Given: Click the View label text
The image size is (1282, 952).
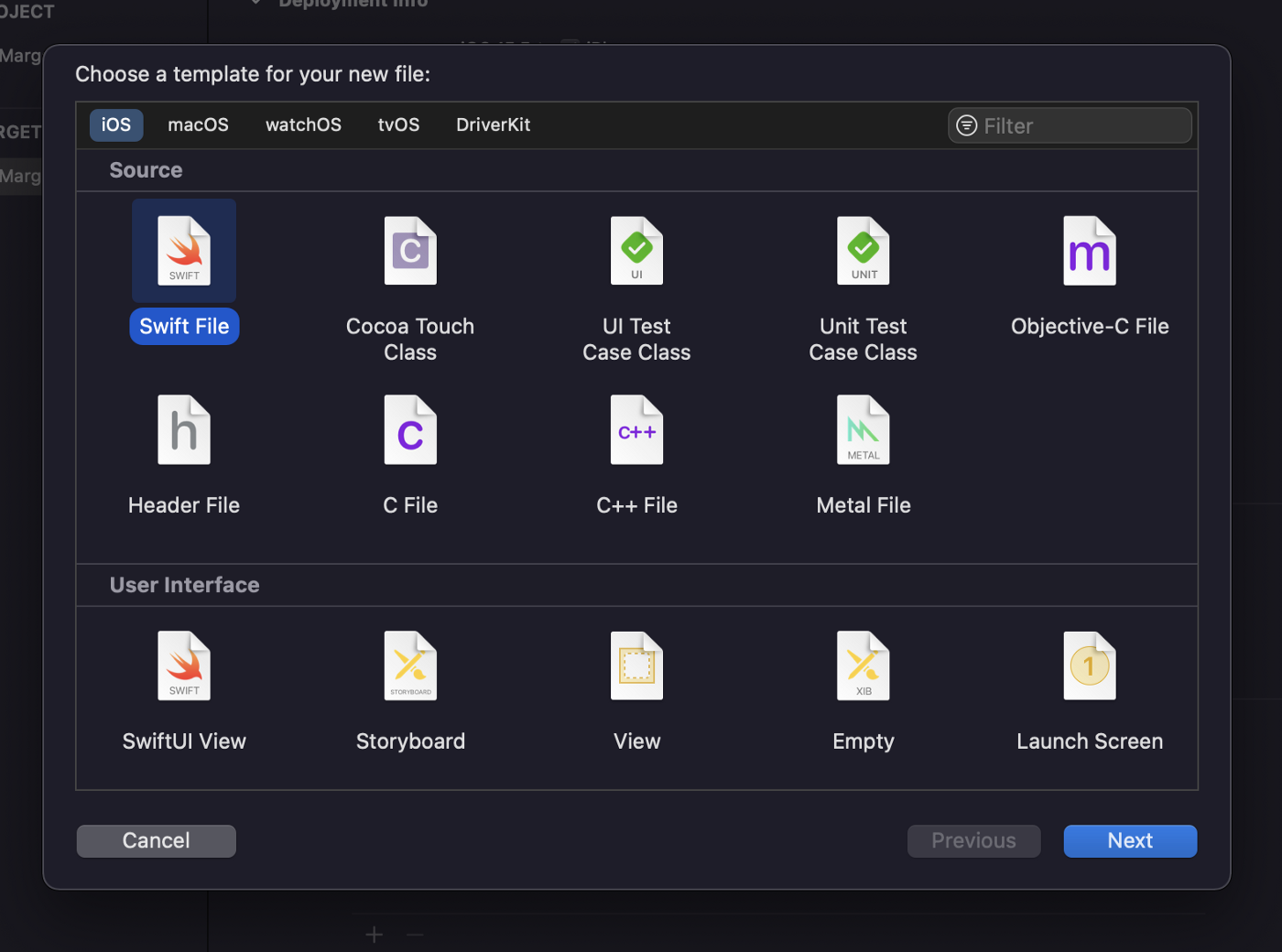Looking at the screenshot, I should point(636,741).
